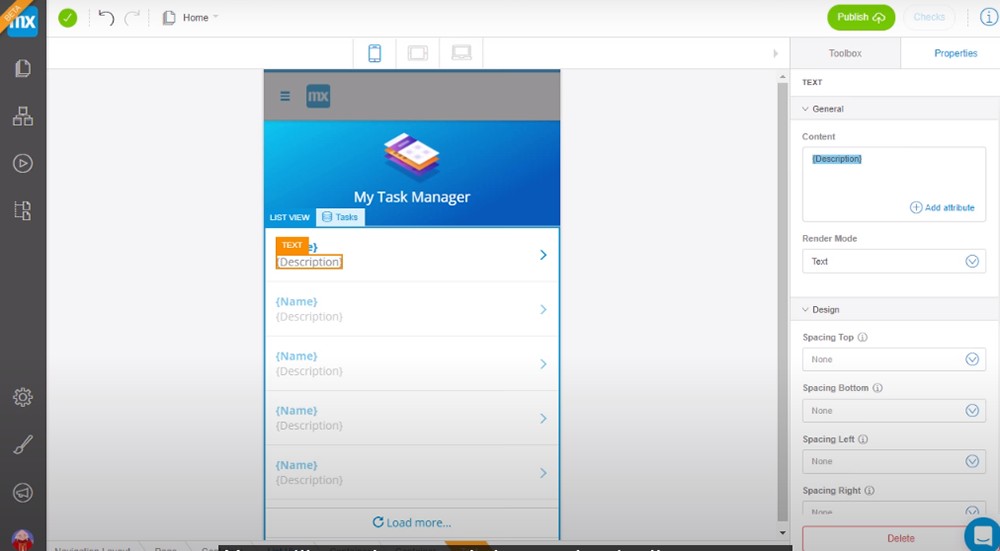Click the Content text field

893,180
